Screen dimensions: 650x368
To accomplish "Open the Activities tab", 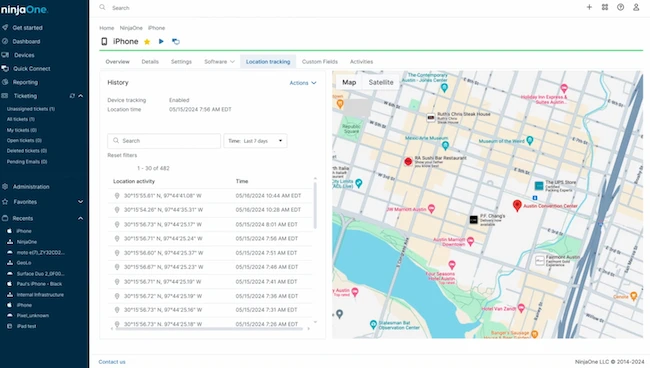I will tap(361, 62).
